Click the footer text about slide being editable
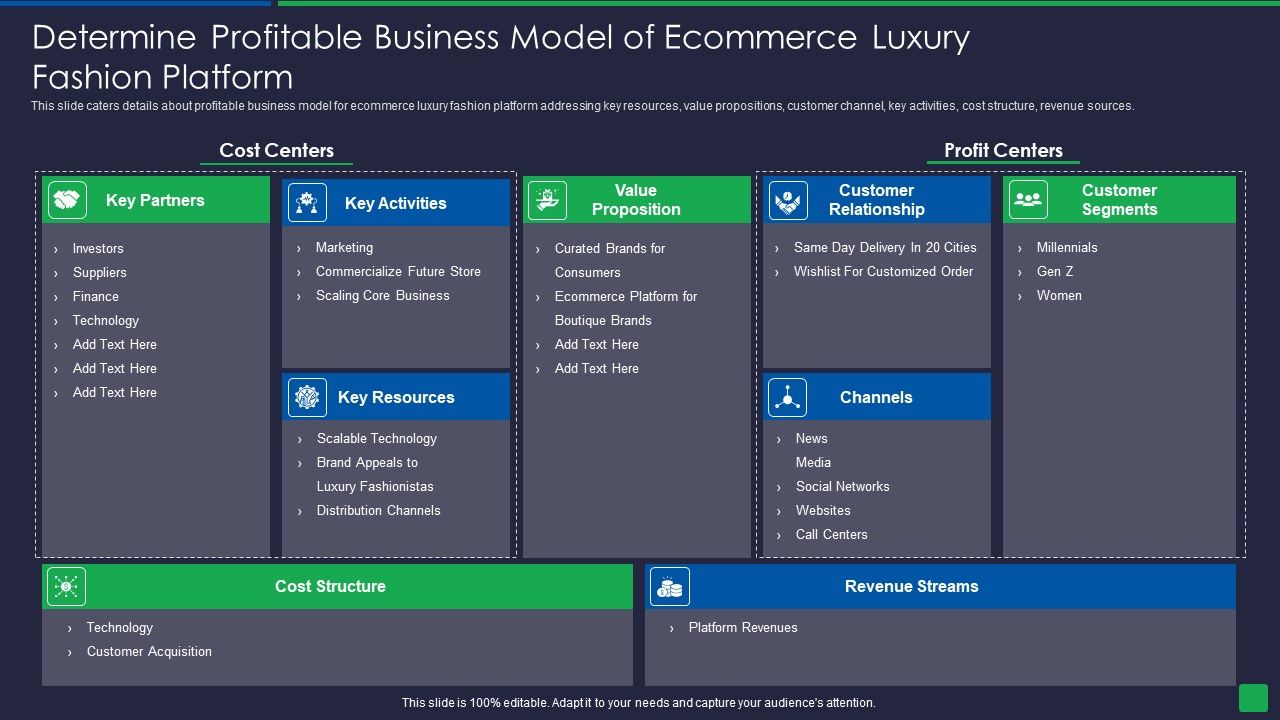This screenshot has width=1280, height=720. point(639,703)
